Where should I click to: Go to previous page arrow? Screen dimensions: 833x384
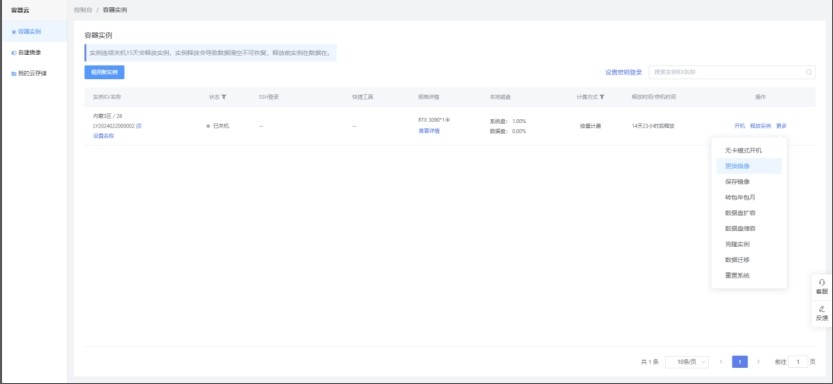click(x=721, y=362)
